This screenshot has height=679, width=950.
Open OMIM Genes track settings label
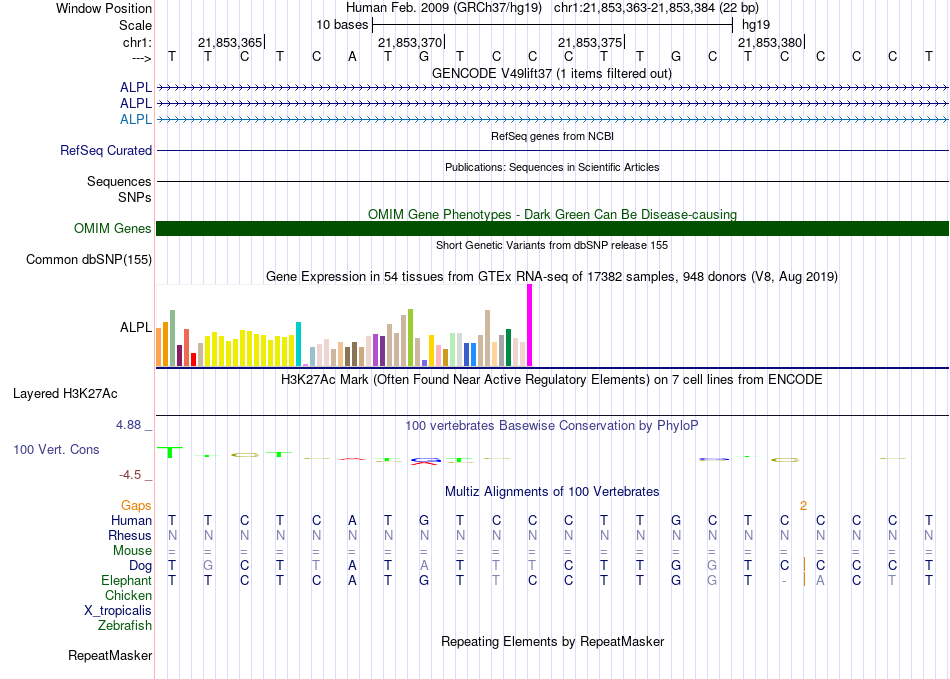pos(113,229)
